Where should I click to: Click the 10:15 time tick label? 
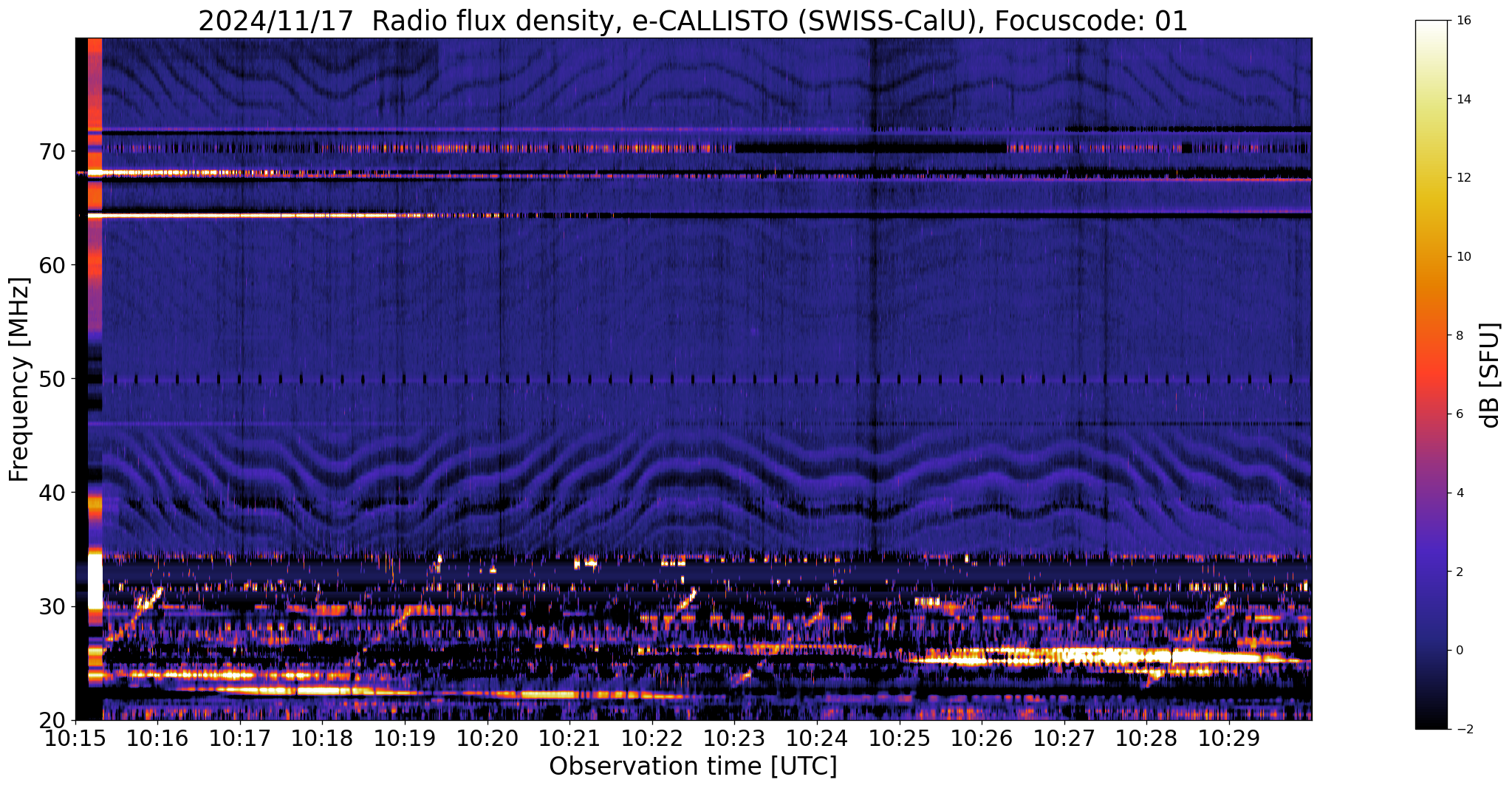point(75,739)
